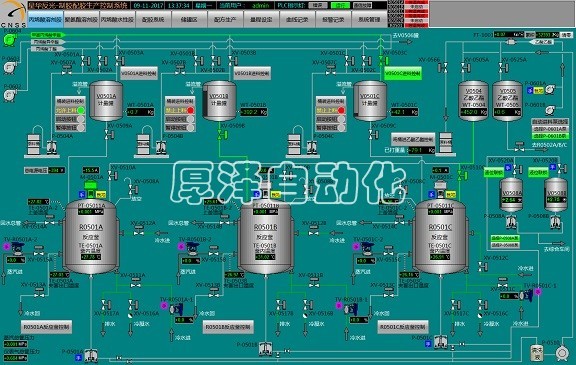Click the P-0603 pump icon
576x365 pixels.
coord(9,67)
